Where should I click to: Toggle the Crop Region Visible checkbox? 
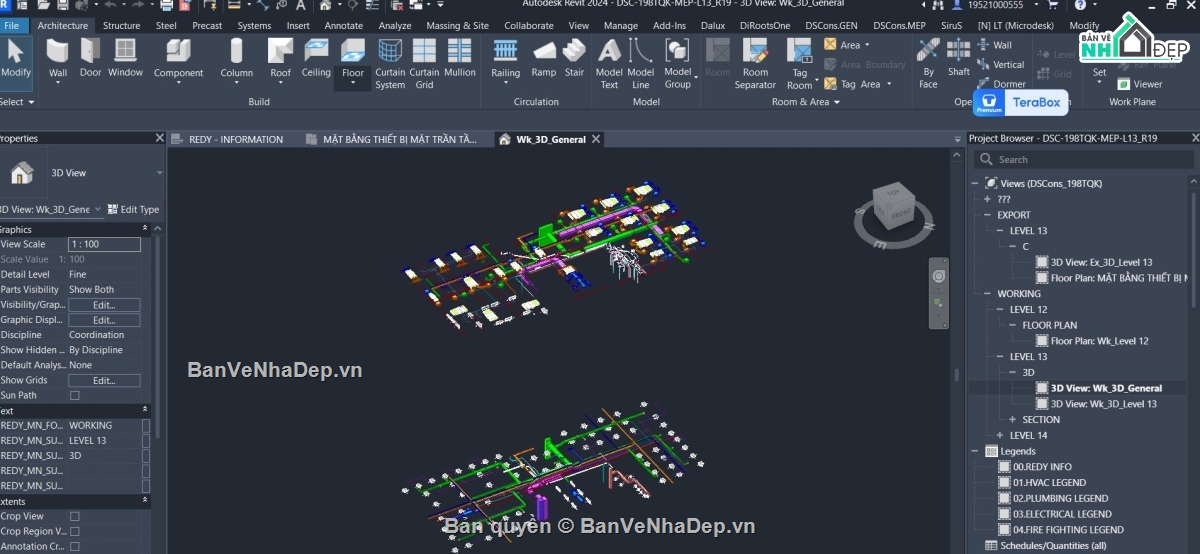coord(74,532)
